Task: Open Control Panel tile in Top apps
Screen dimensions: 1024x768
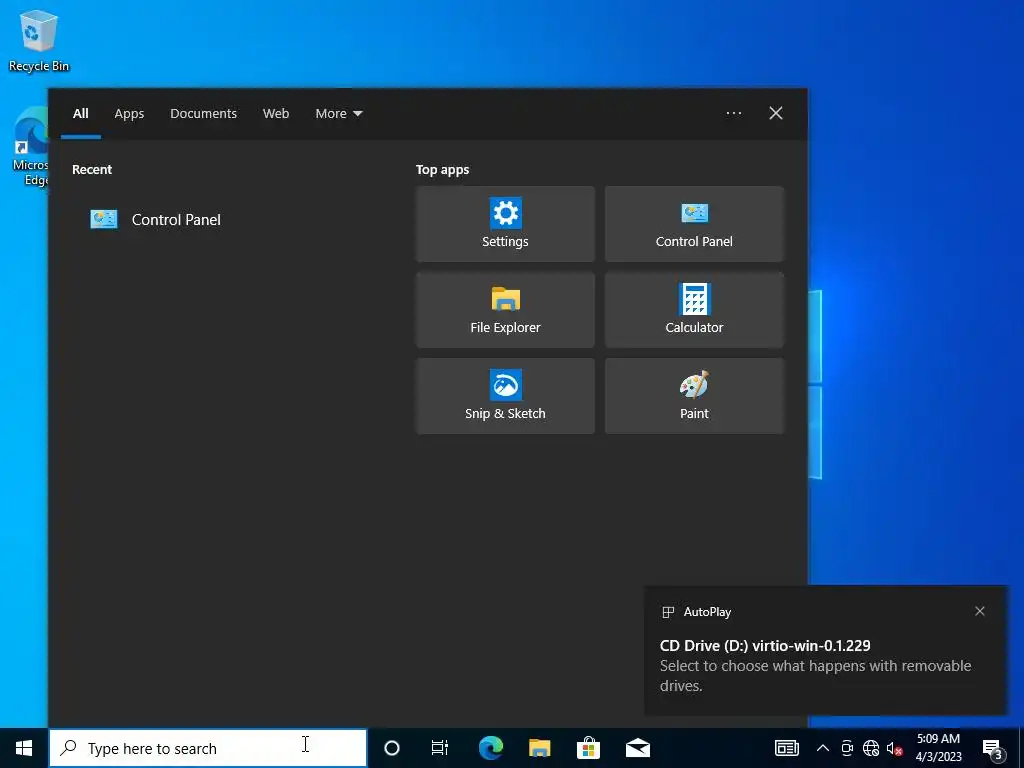Action: coord(694,224)
